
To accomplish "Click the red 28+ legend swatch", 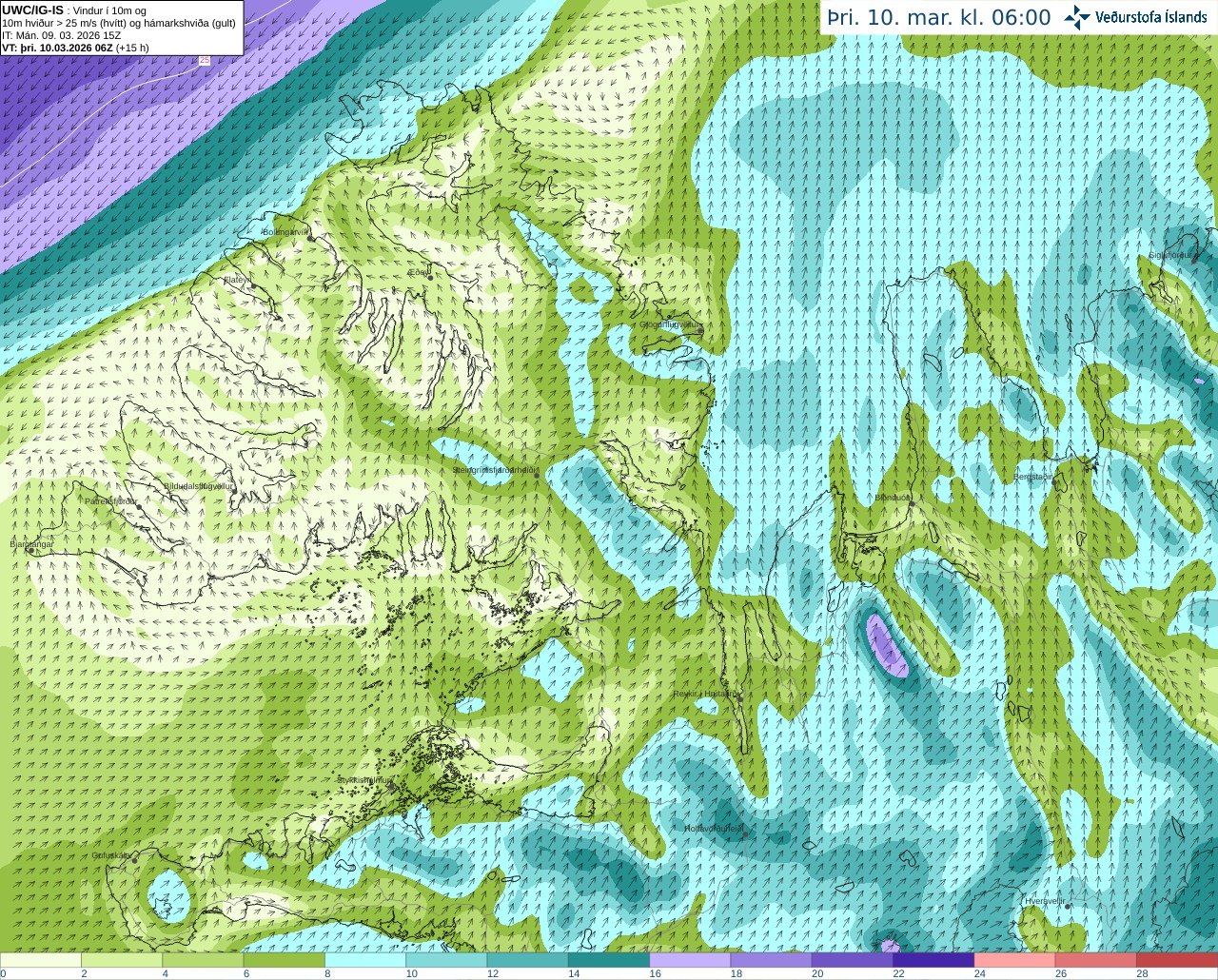I will (x=1177, y=960).
